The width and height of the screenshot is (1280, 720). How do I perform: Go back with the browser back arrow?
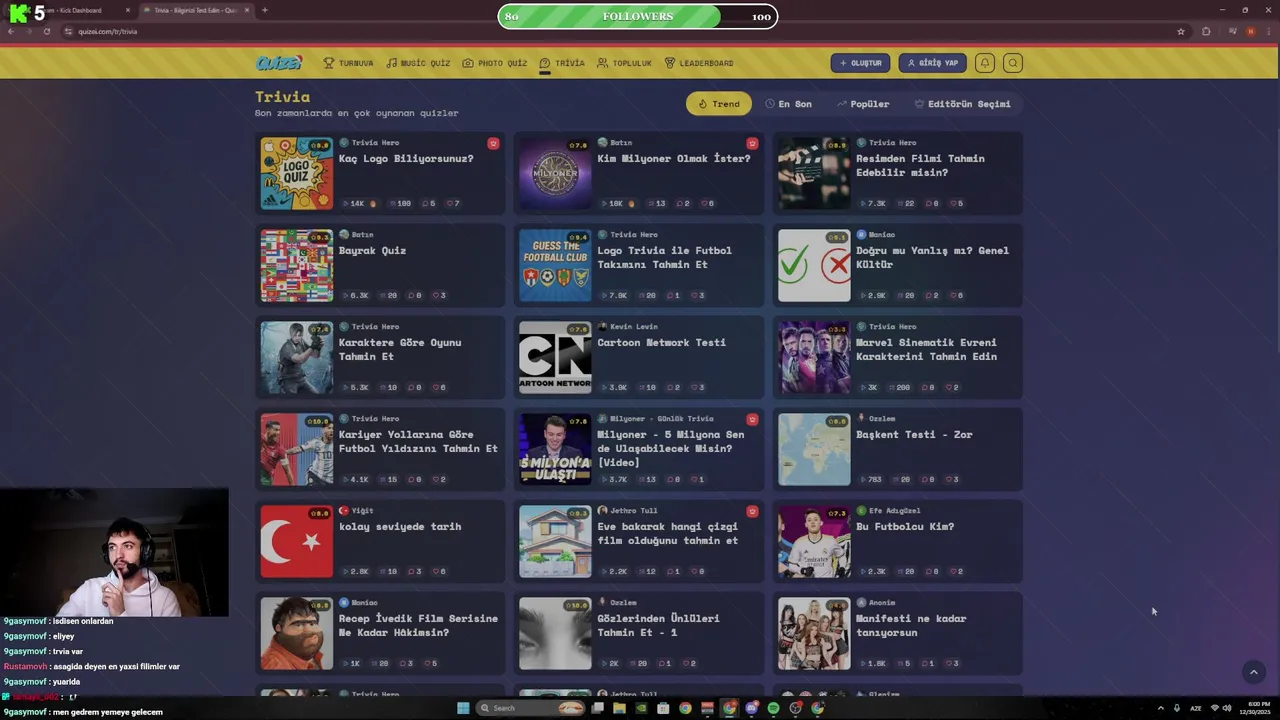tap(11, 31)
